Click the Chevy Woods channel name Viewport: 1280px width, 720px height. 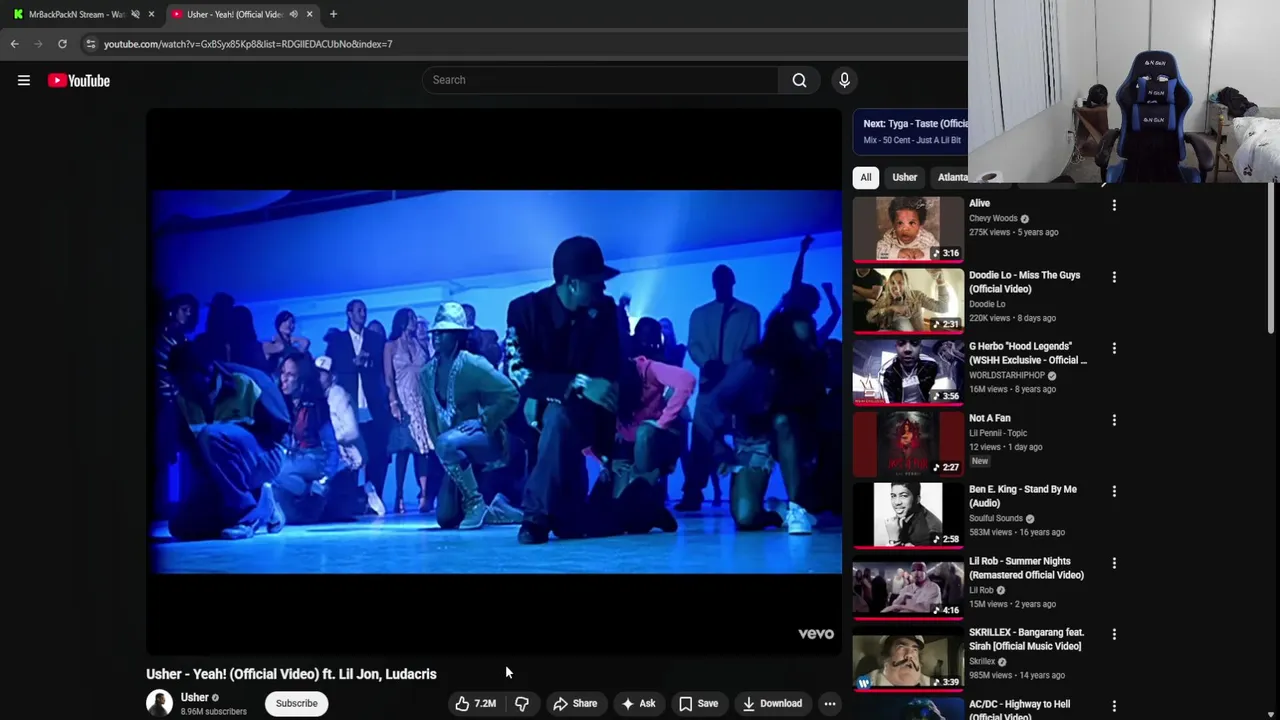point(993,219)
